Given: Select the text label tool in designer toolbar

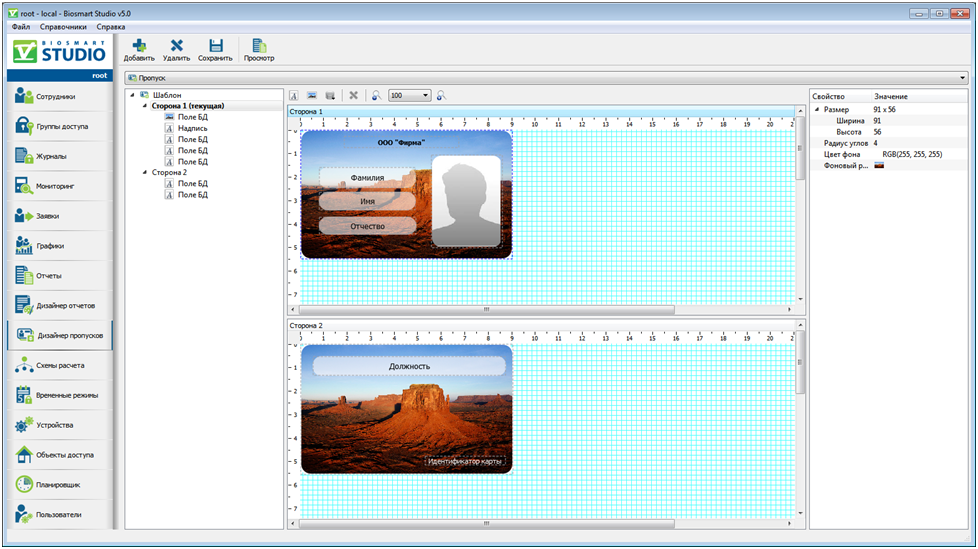Looking at the screenshot, I should point(295,96).
